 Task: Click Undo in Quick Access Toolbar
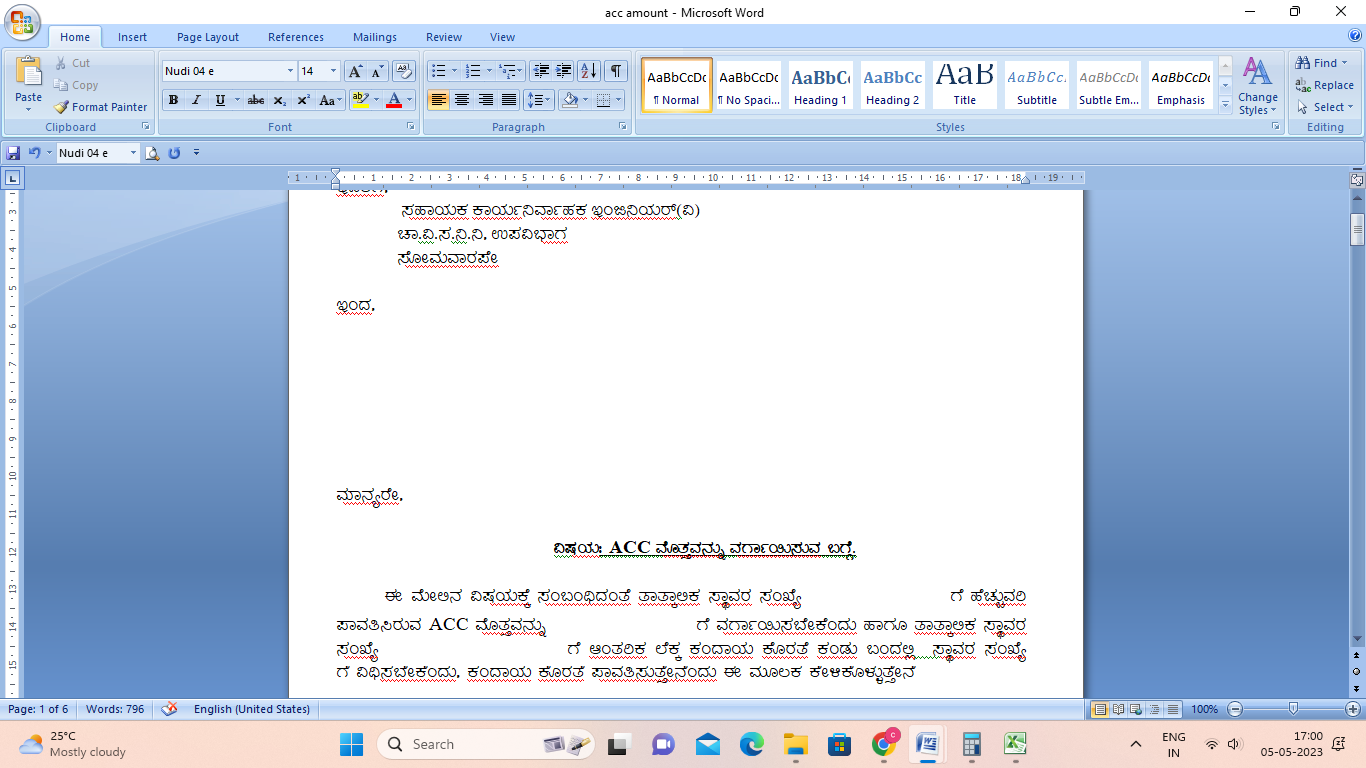(34, 153)
